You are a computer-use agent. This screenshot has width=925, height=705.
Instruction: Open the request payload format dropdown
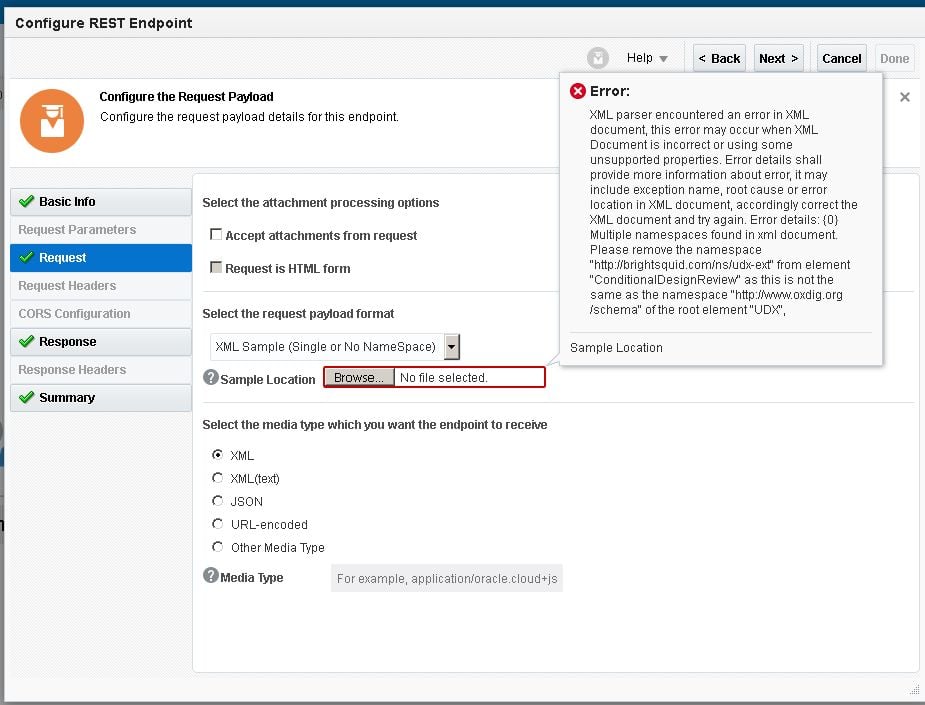point(452,344)
